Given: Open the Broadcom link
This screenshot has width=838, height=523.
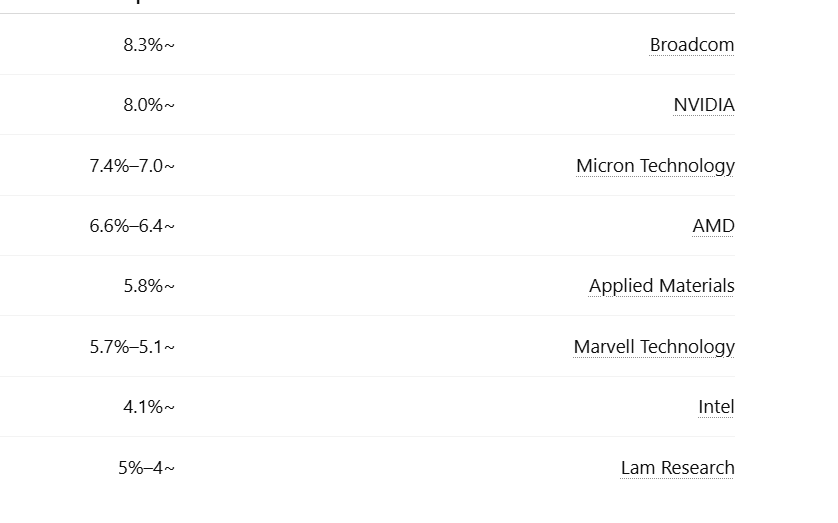Looking at the screenshot, I should [691, 45].
